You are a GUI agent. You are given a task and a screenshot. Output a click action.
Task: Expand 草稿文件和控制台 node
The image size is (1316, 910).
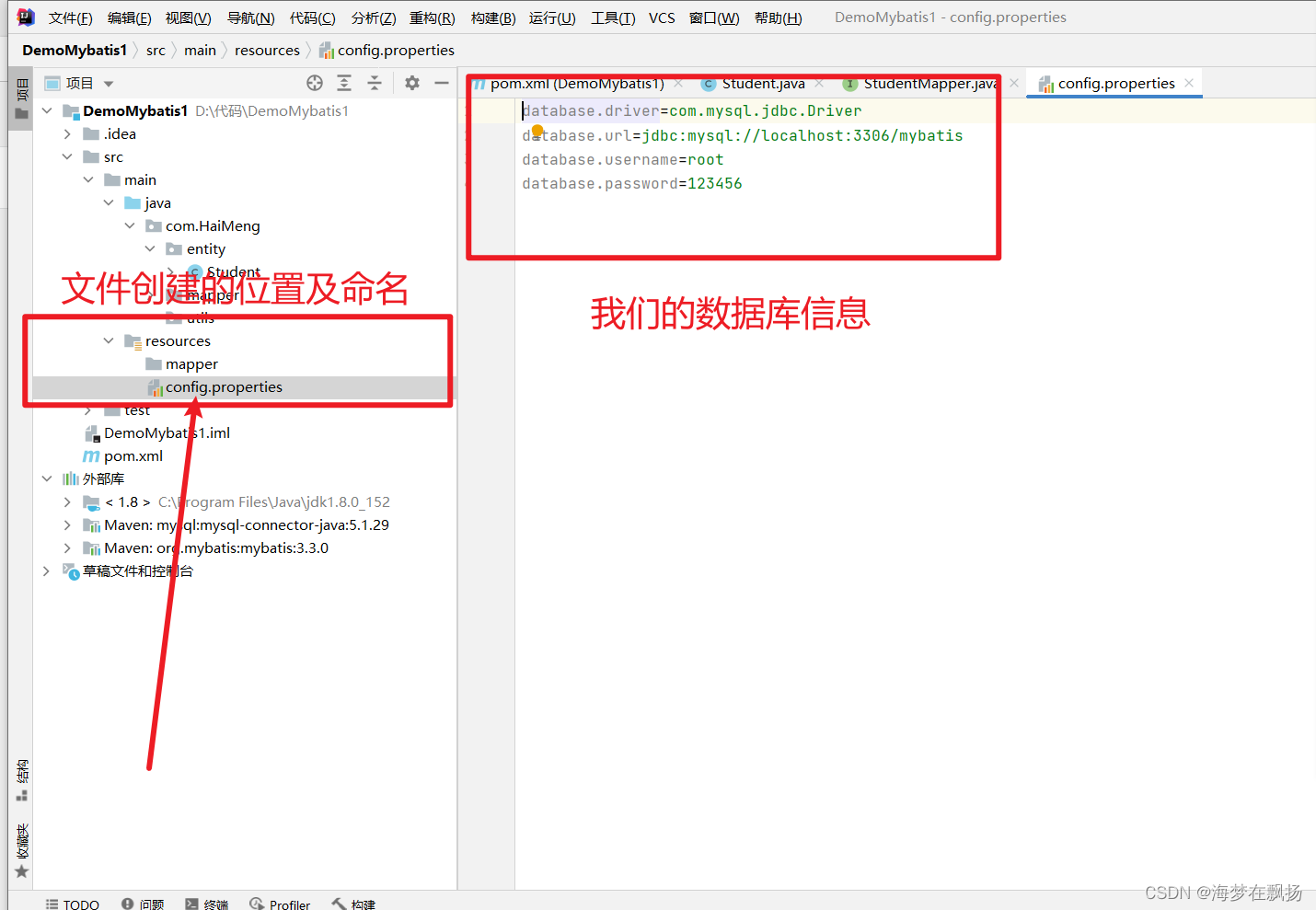pos(47,570)
